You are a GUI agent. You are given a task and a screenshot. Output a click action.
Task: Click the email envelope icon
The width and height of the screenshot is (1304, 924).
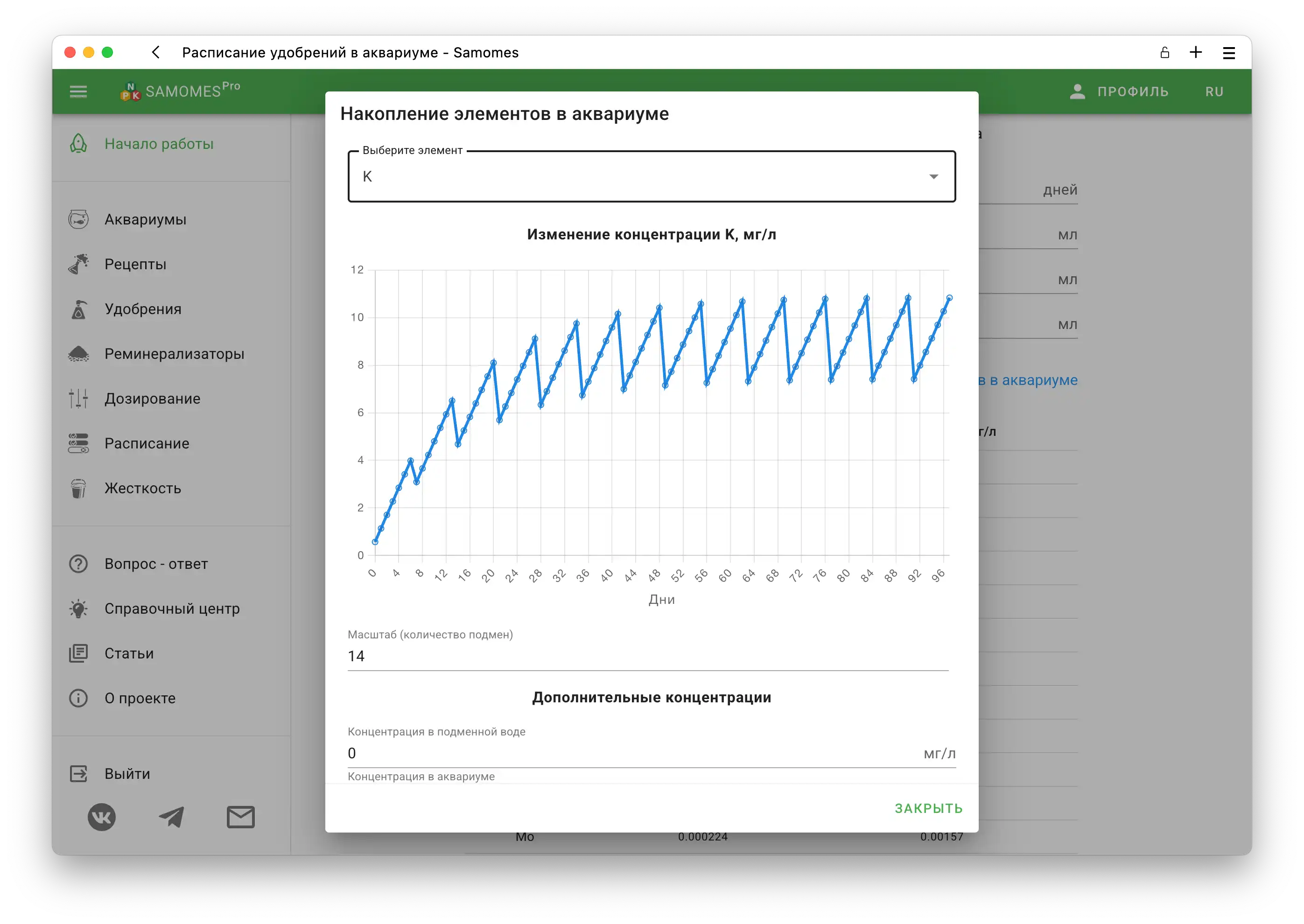click(x=241, y=818)
